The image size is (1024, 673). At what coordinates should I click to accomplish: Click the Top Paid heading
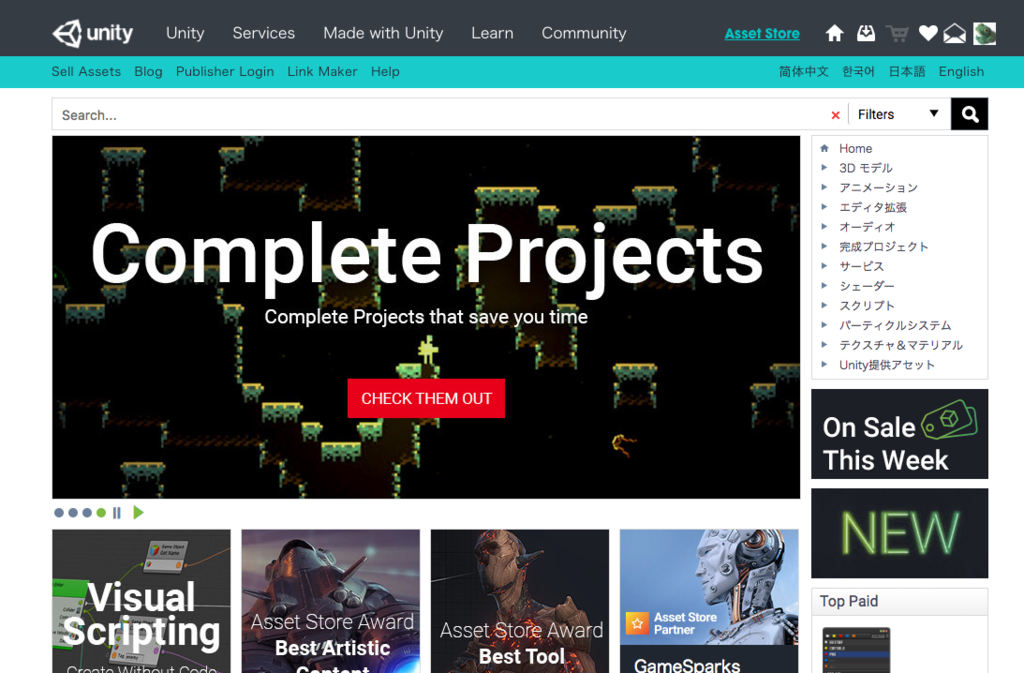(x=849, y=601)
